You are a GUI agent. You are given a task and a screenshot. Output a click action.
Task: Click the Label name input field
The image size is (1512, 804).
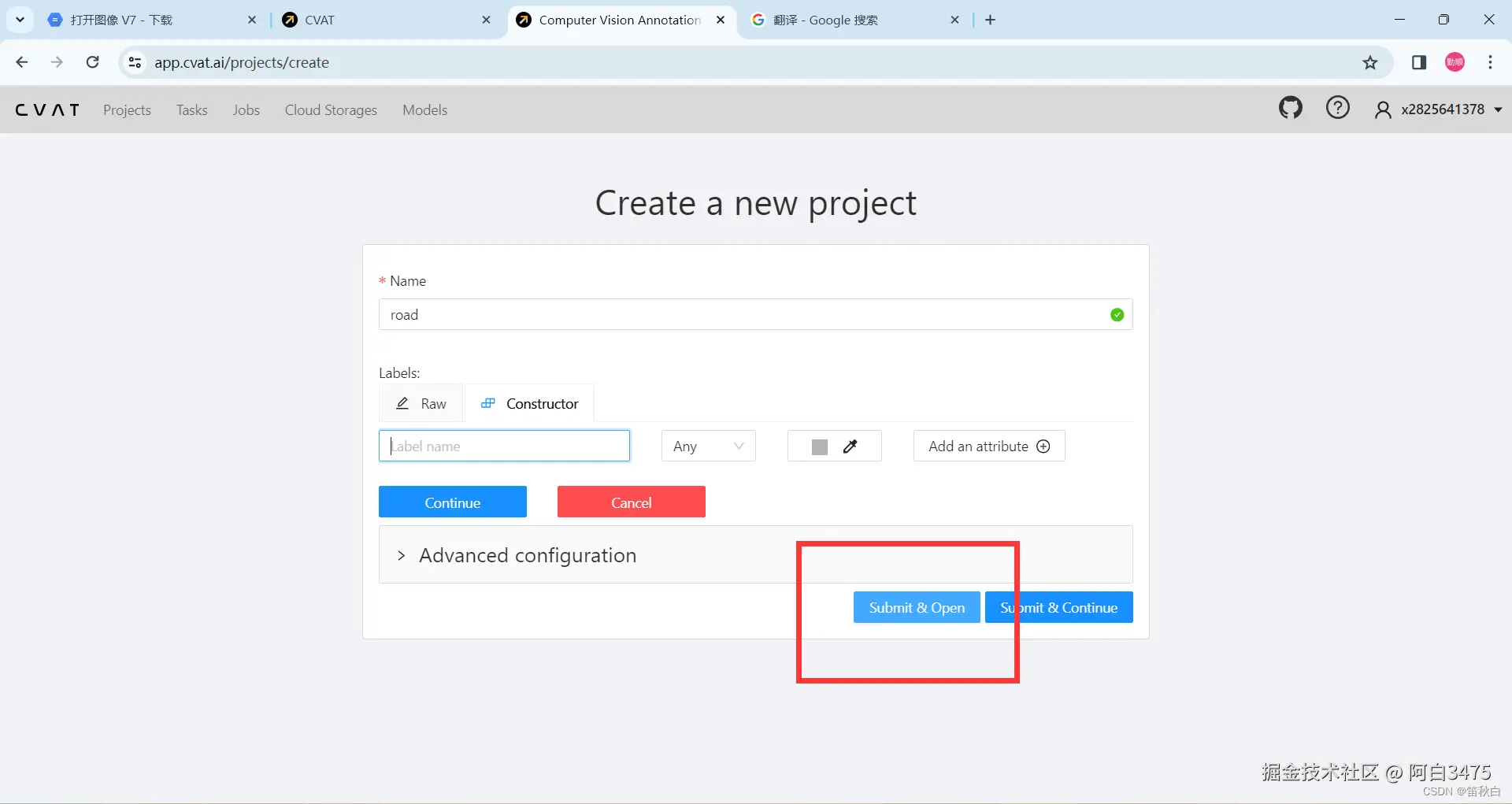504,446
